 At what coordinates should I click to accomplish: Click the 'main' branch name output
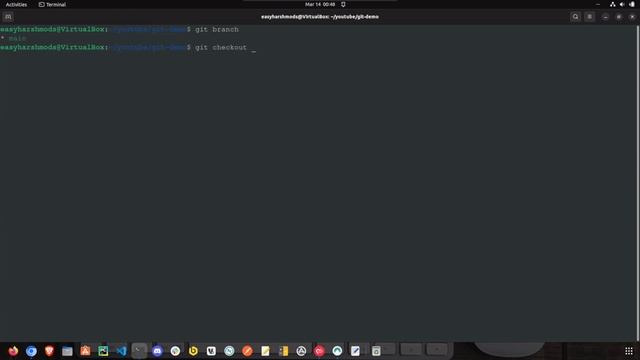click(x=17, y=38)
